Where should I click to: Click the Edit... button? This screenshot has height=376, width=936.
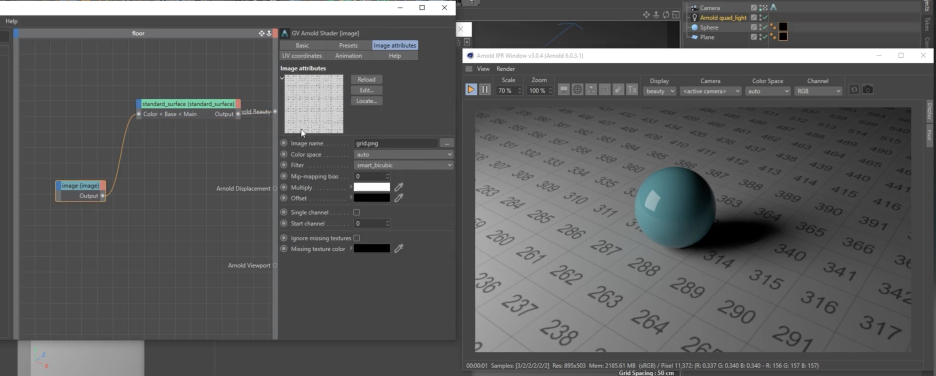pyautogui.click(x=367, y=90)
